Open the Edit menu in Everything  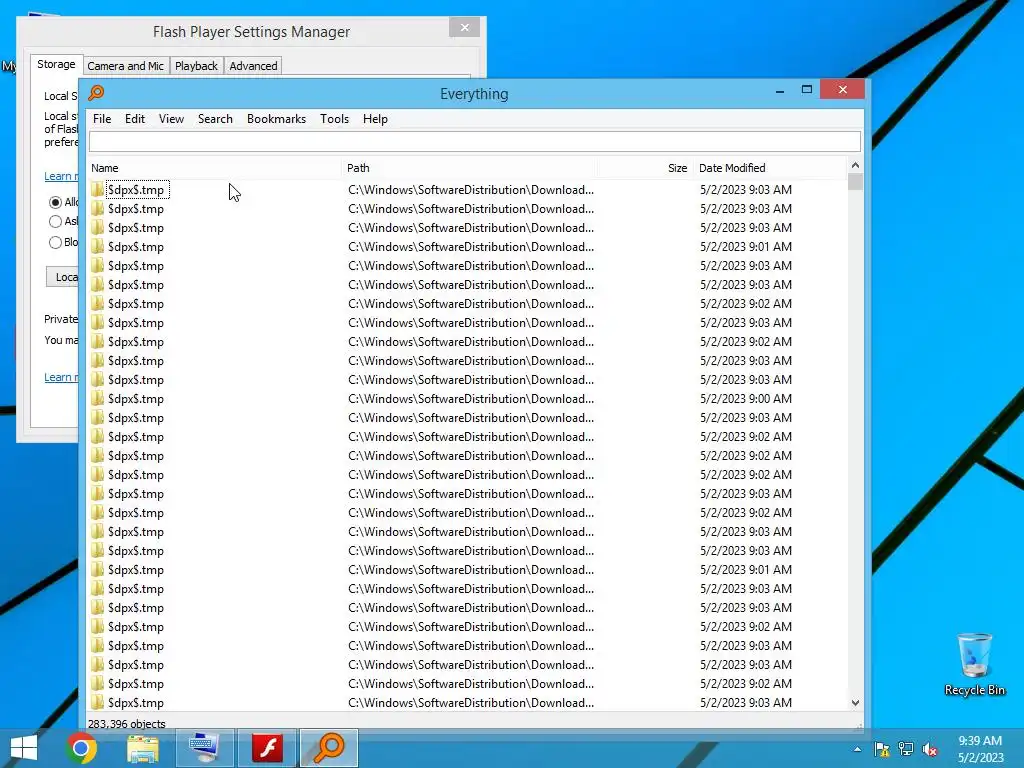pos(135,119)
